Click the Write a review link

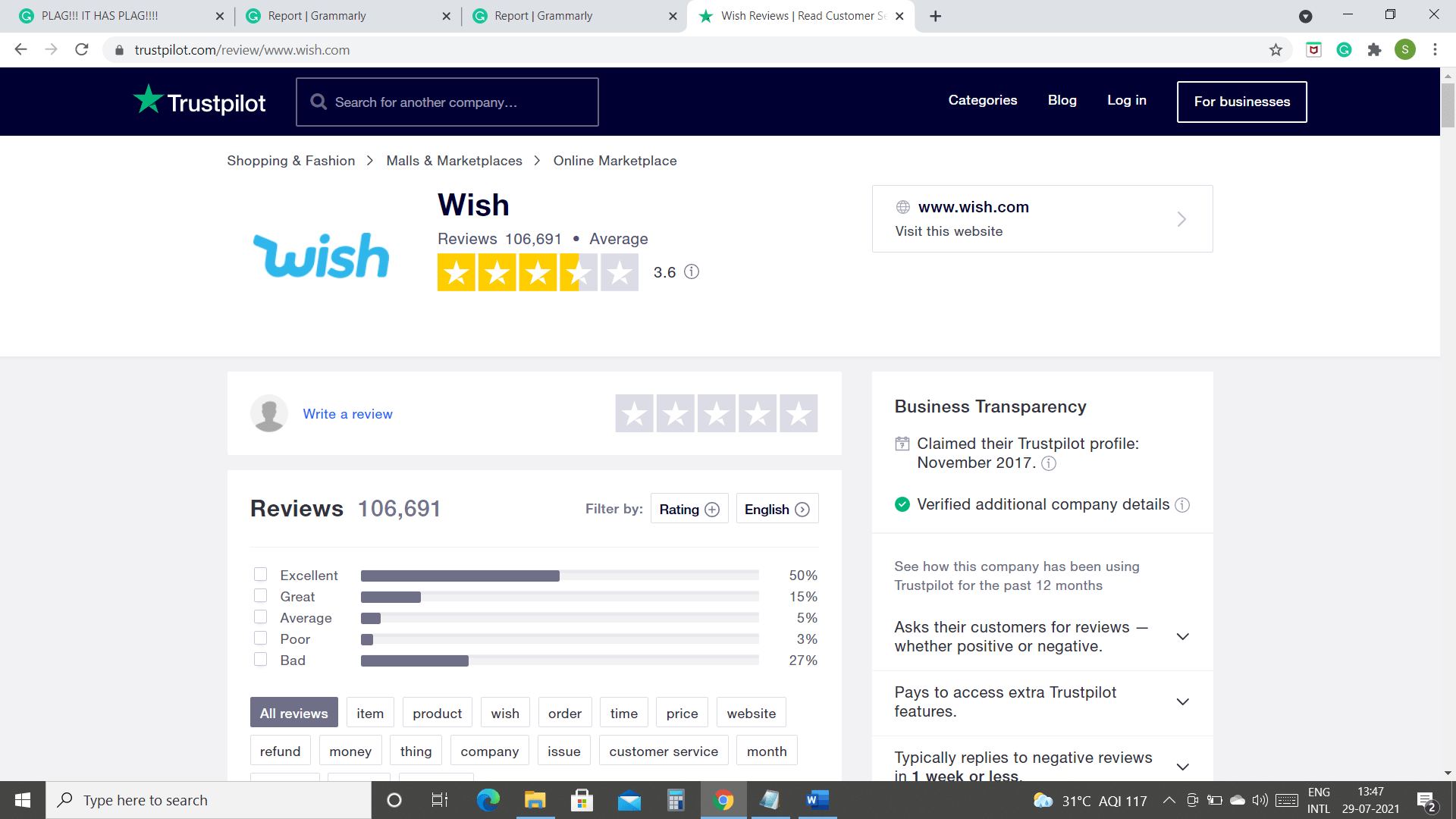coord(347,414)
